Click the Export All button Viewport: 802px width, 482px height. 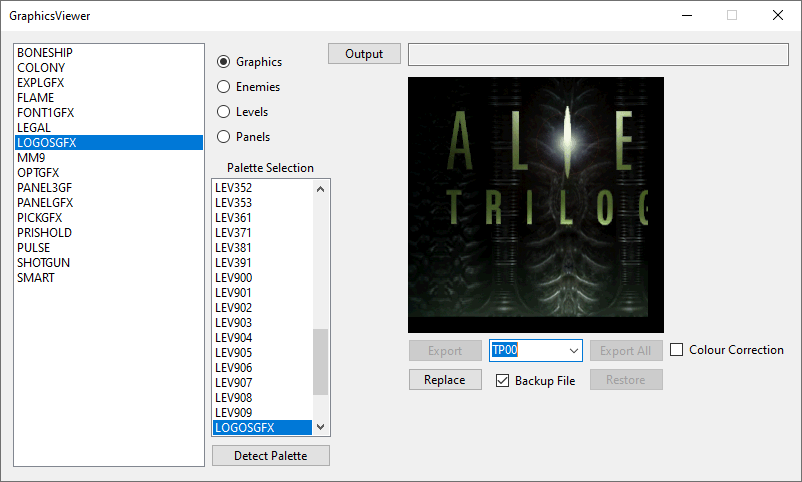[626, 351]
